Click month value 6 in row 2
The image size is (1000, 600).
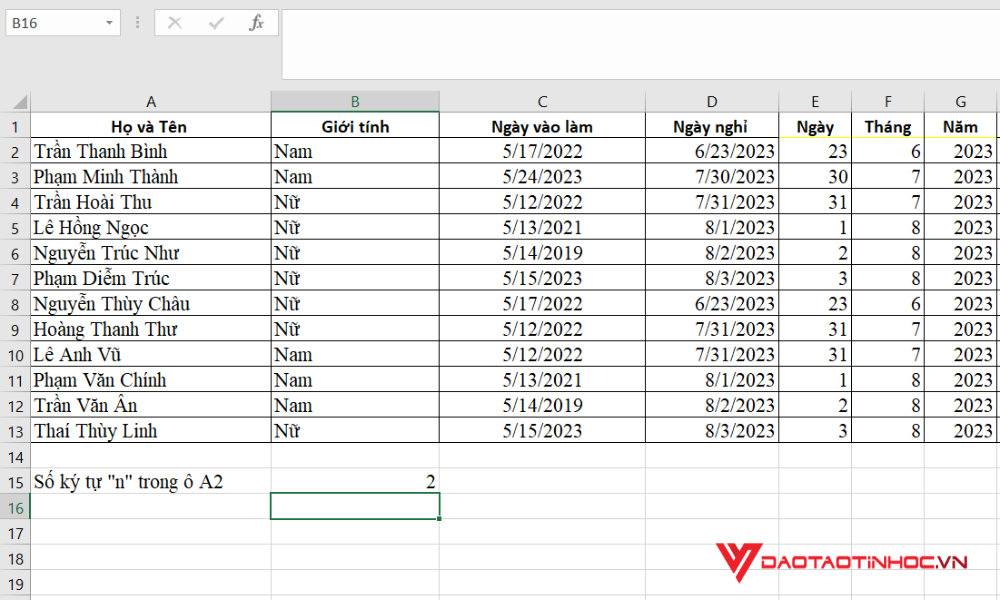888,151
